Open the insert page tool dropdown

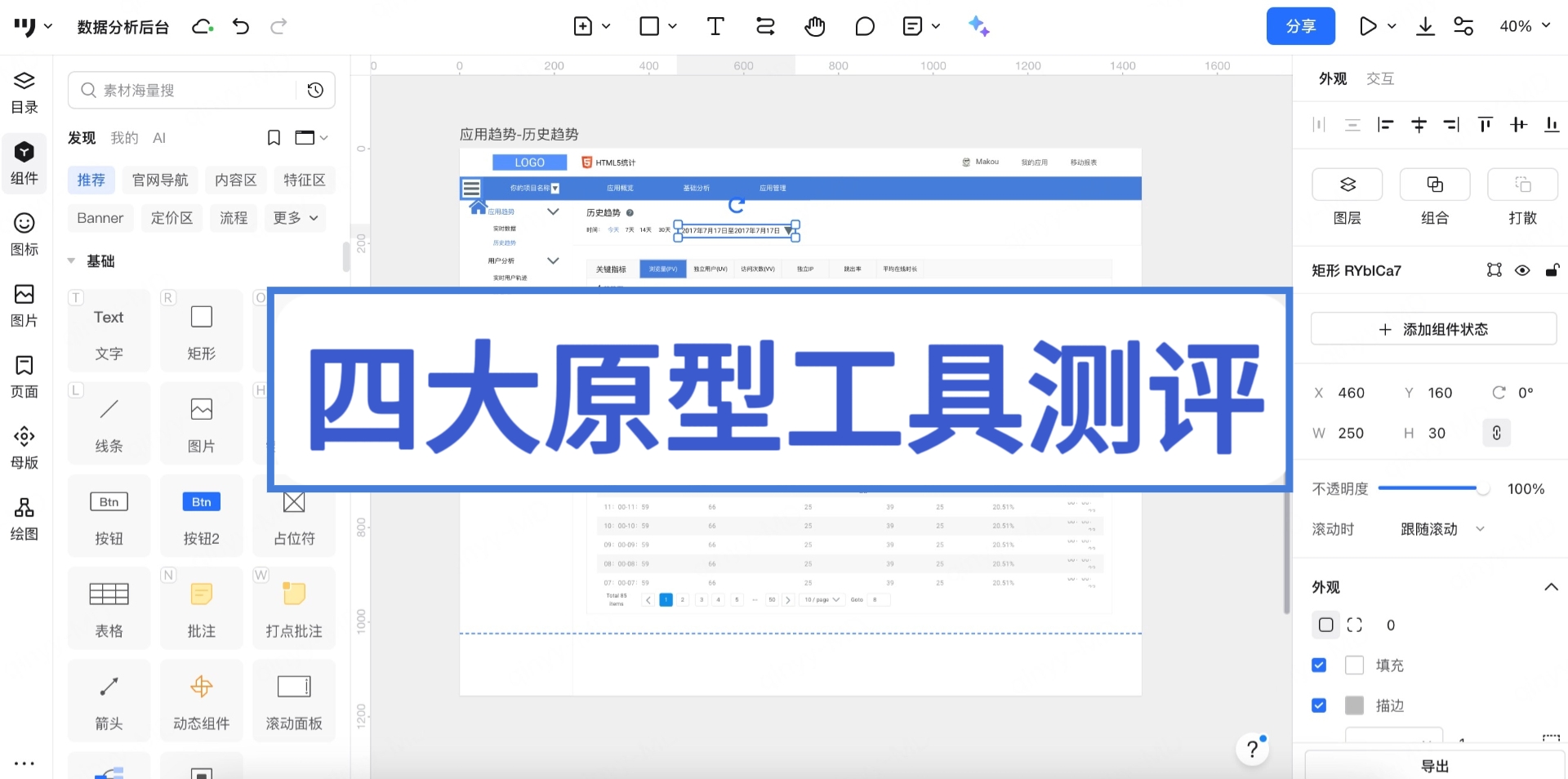606,26
